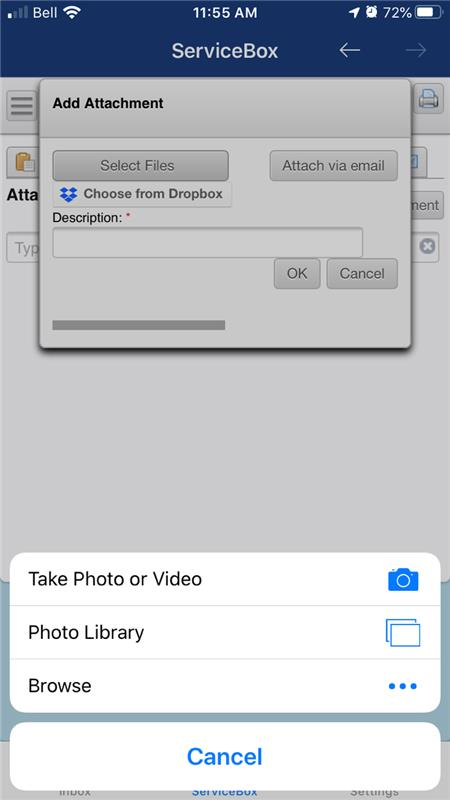Focus the Description text field
This screenshot has width=450, height=800.
pyautogui.click(x=208, y=242)
